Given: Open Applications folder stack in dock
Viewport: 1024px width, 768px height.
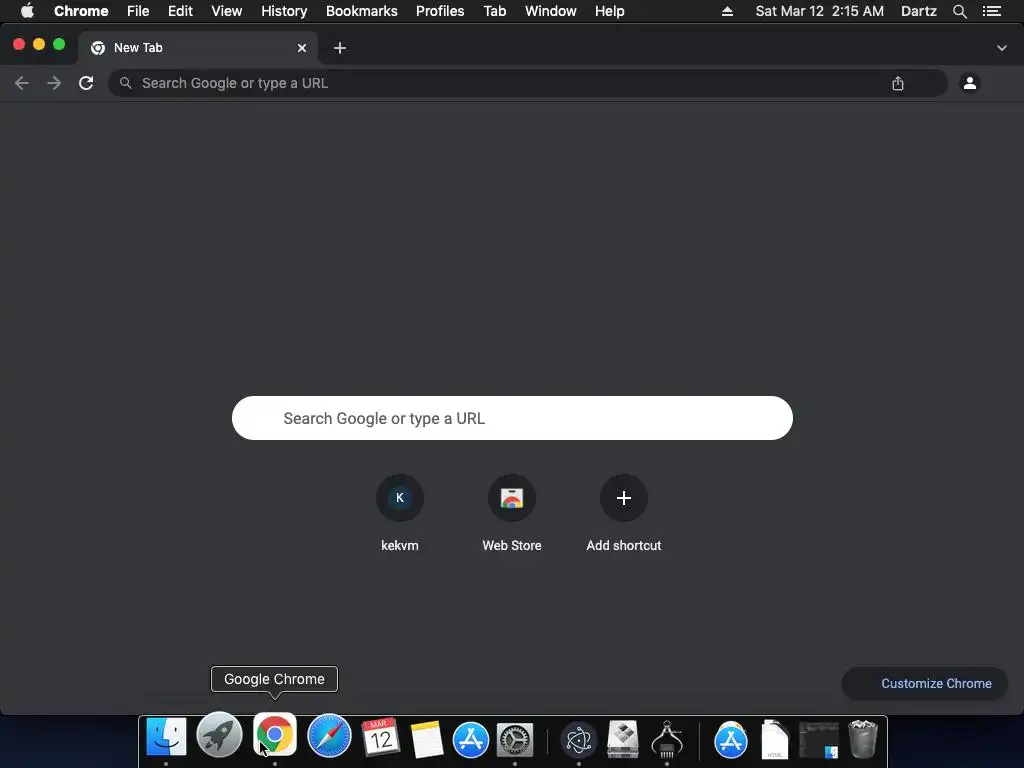Looking at the screenshot, I should (731, 740).
